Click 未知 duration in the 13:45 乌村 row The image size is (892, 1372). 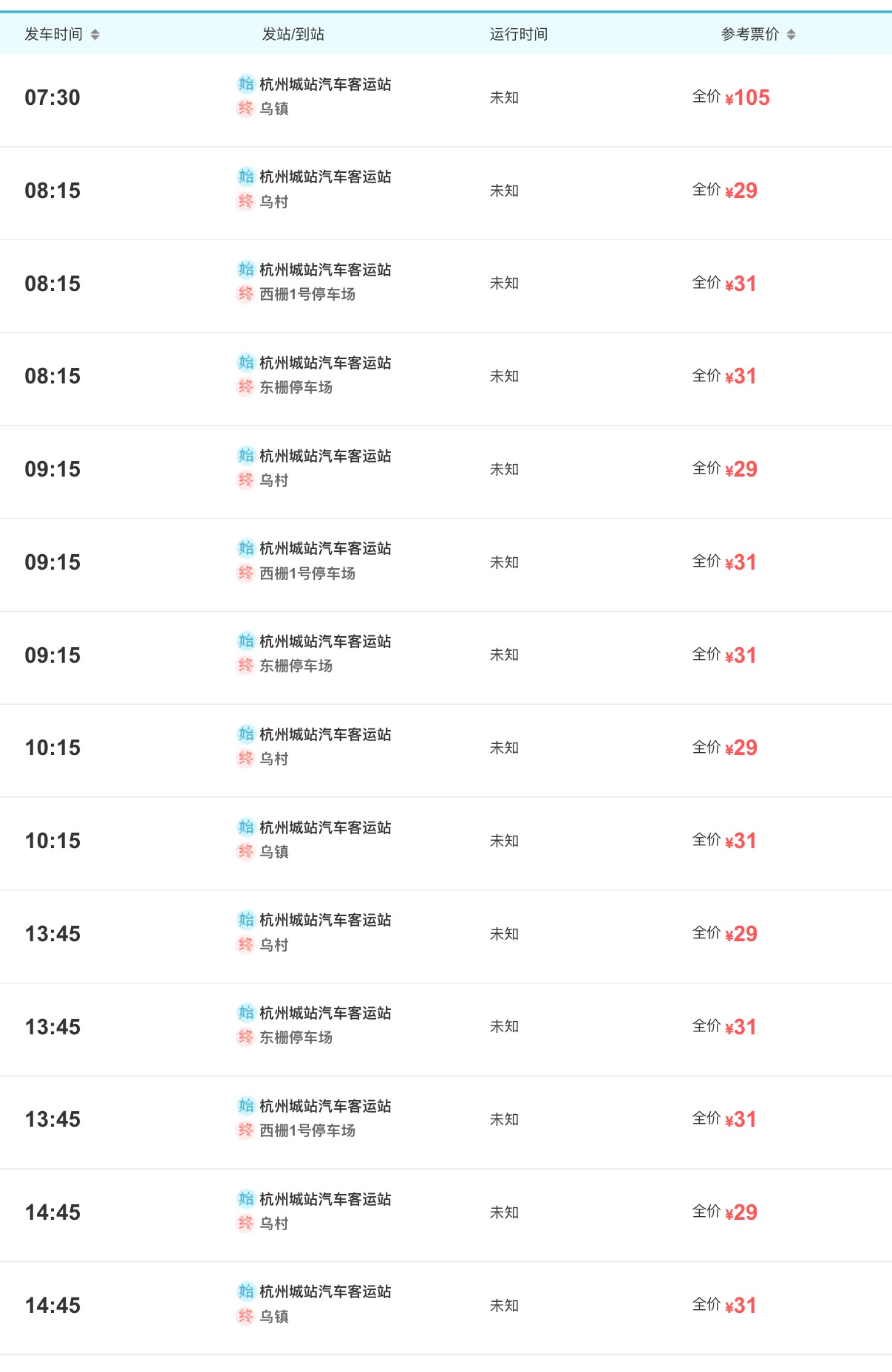504,934
